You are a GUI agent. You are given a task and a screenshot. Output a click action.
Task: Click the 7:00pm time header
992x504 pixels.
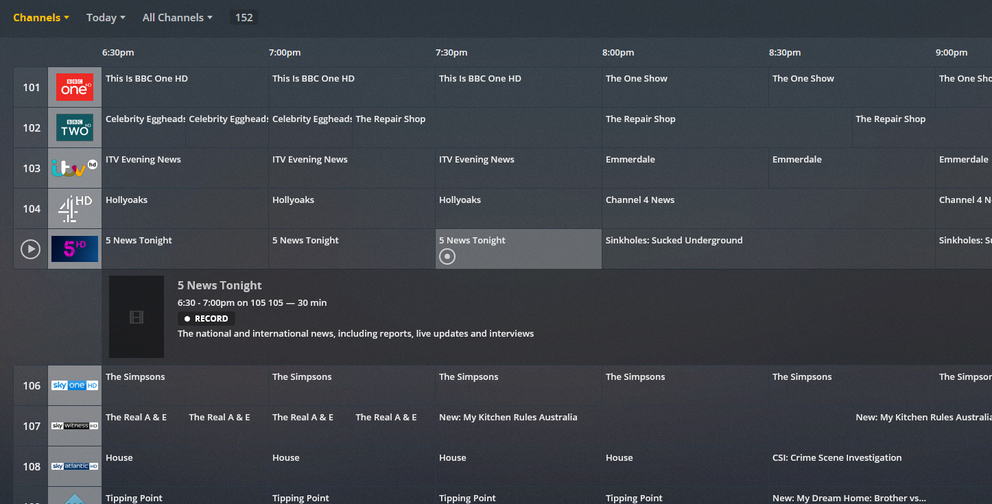pos(285,52)
